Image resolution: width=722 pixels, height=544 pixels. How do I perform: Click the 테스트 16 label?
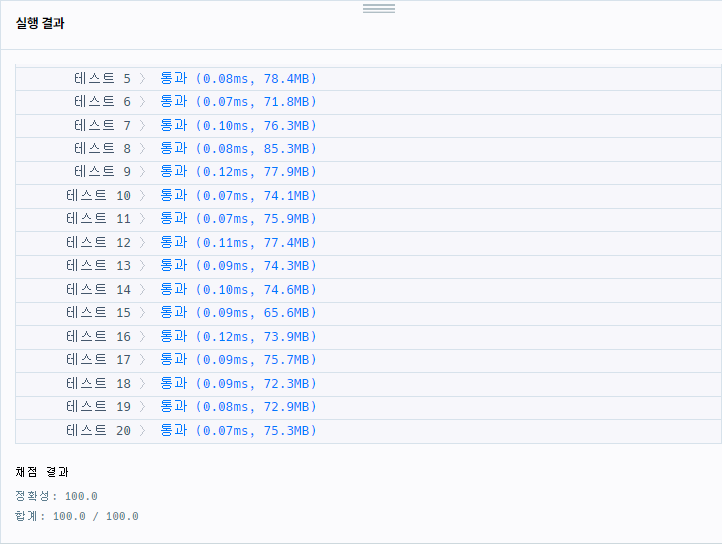[99, 337]
